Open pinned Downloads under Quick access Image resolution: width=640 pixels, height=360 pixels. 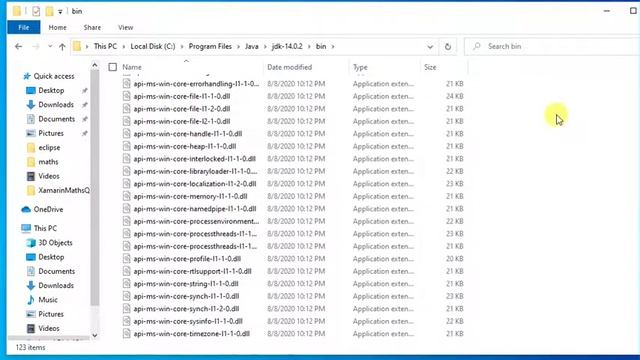56,104
